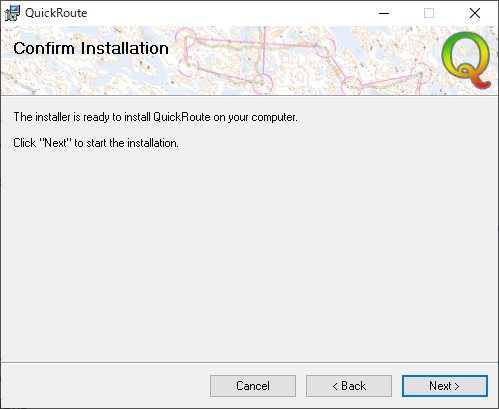Click the Confirm Installation heading
This screenshot has width=499, height=409.
(x=91, y=48)
